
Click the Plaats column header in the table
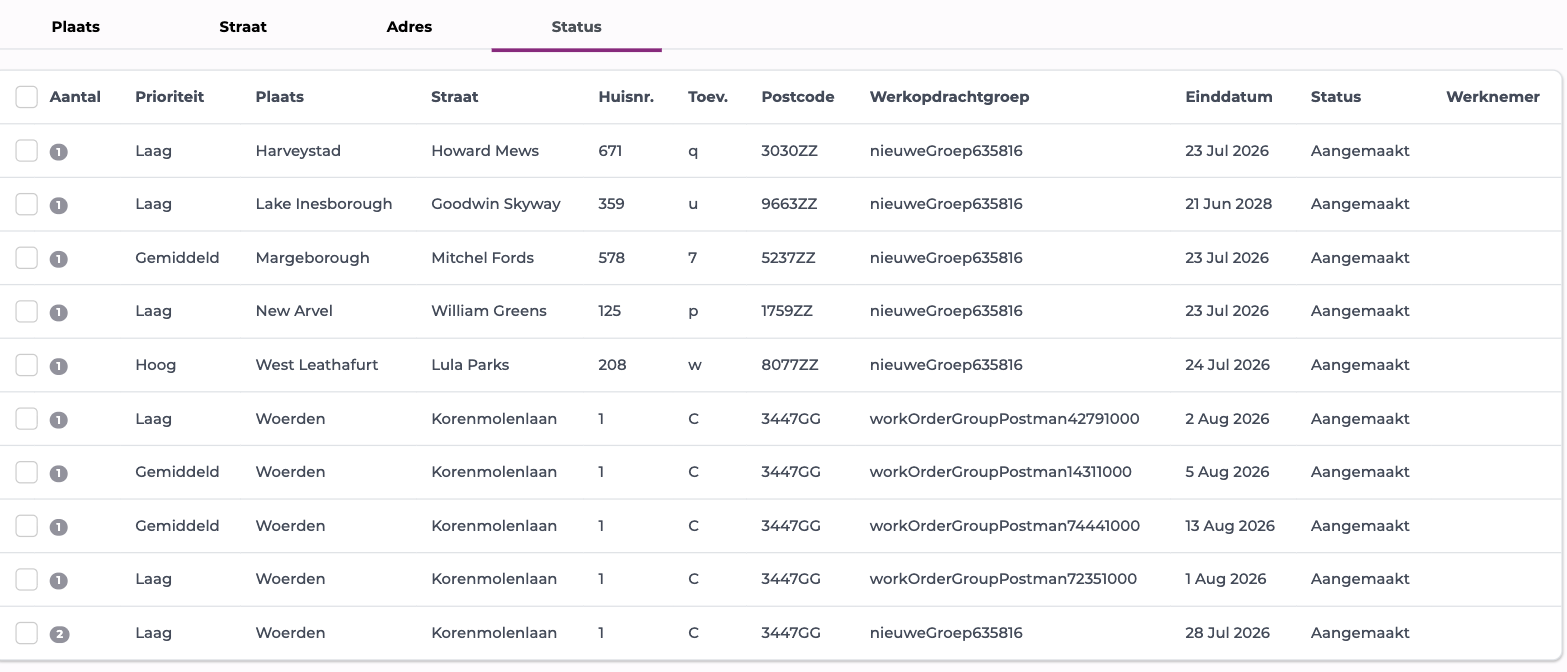(x=279, y=97)
